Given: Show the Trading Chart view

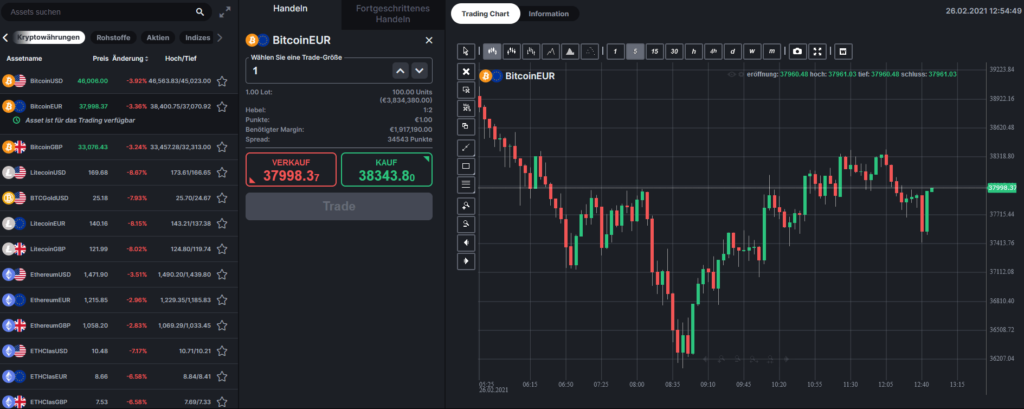Looking at the screenshot, I should click(485, 14).
